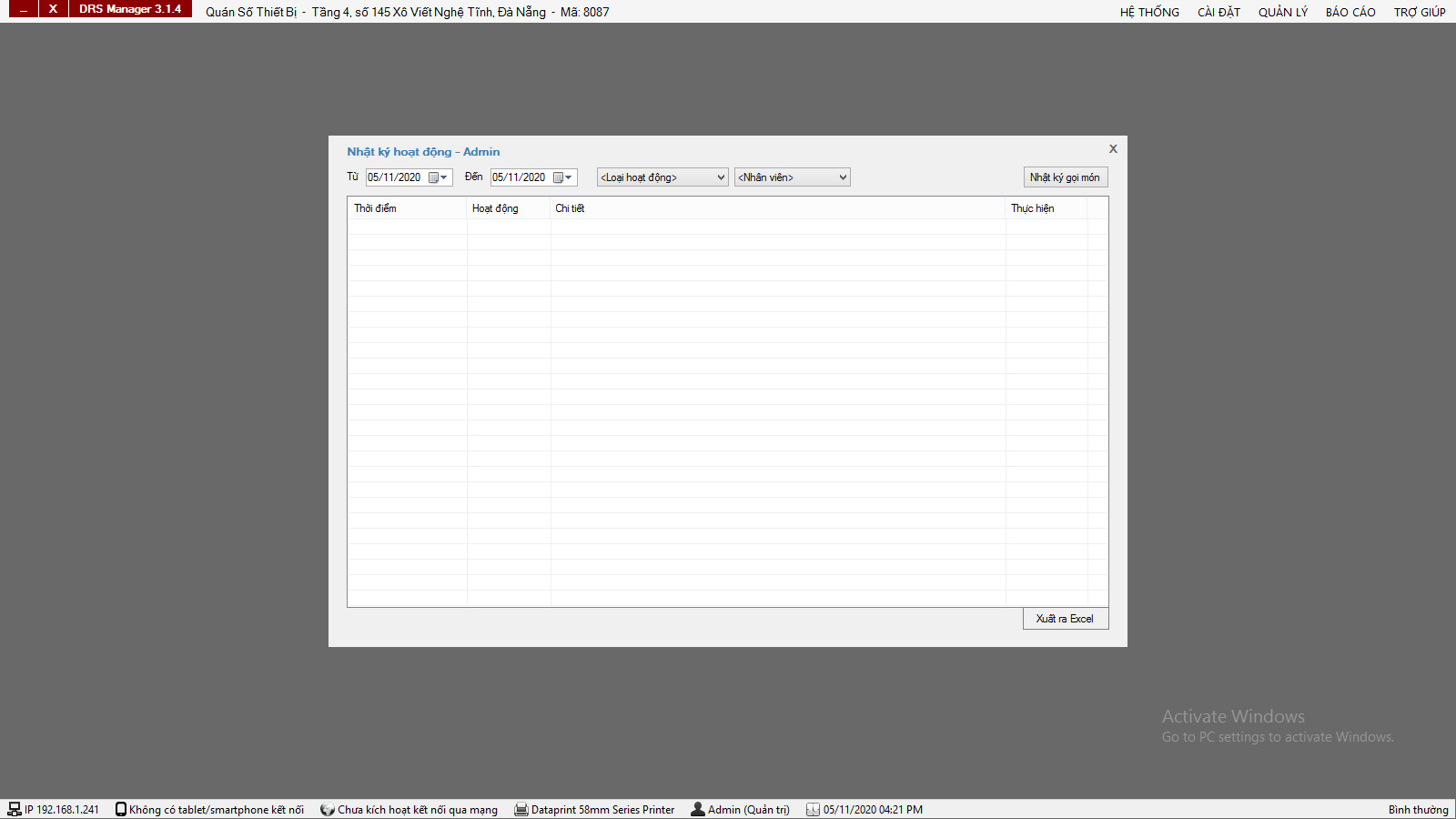The width and height of the screenshot is (1456, 819).
Task: Click the Nhật ký gọi món button
Action: [1066, 177]
